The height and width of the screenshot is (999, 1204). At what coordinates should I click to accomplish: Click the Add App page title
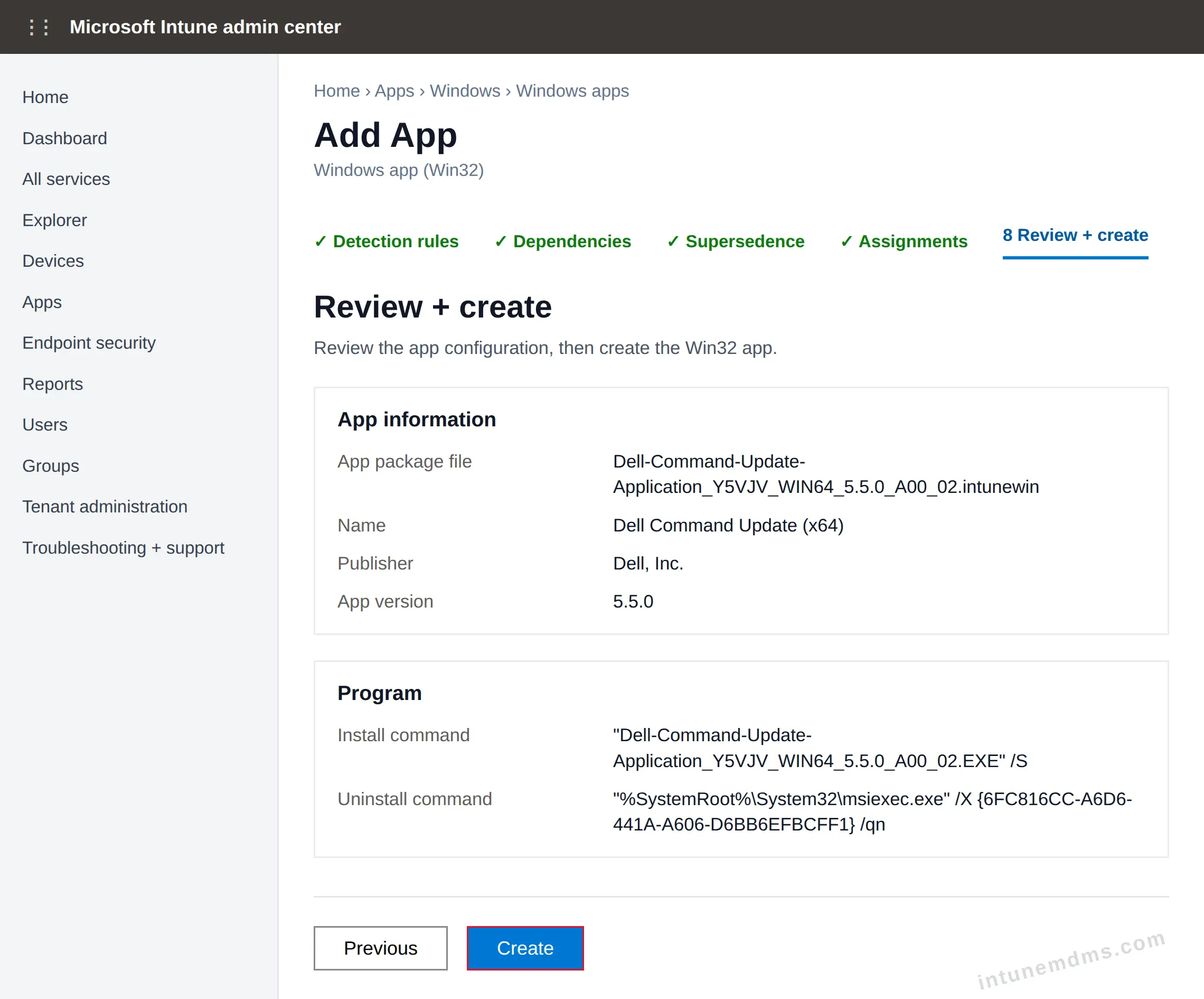tap(385, 135)
